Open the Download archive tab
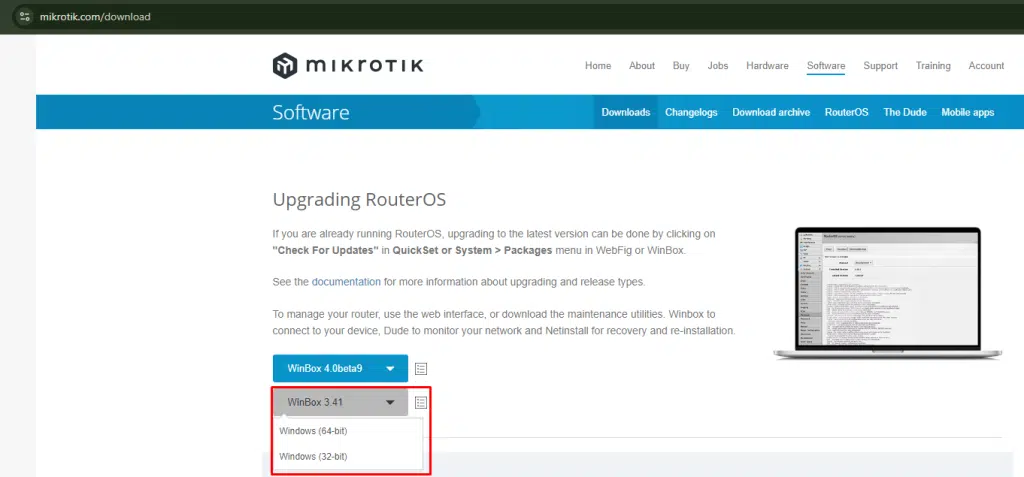This screenshot has width=1024, height=477. 771,112
